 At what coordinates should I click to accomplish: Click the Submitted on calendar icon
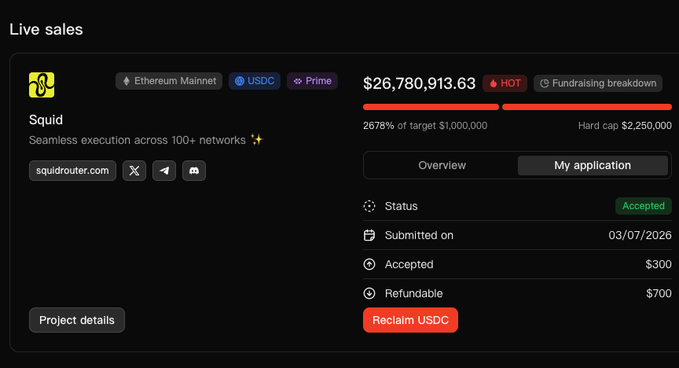[x=369, y=235]
